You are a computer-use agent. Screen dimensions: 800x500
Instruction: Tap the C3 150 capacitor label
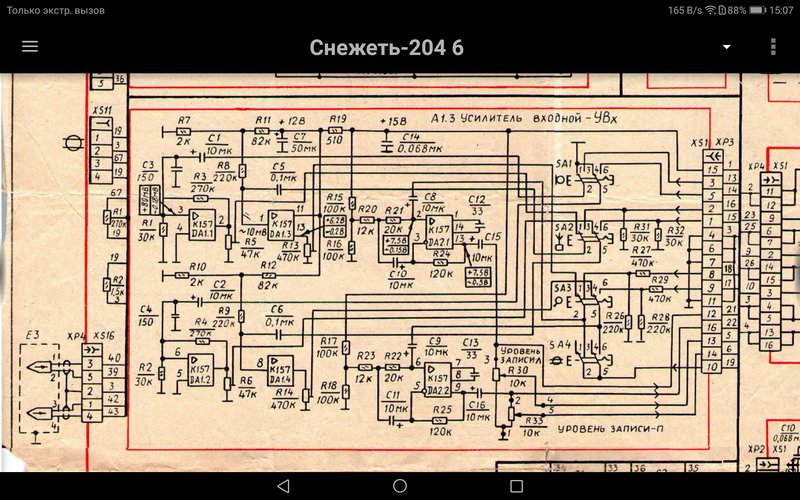click(147, 171)
